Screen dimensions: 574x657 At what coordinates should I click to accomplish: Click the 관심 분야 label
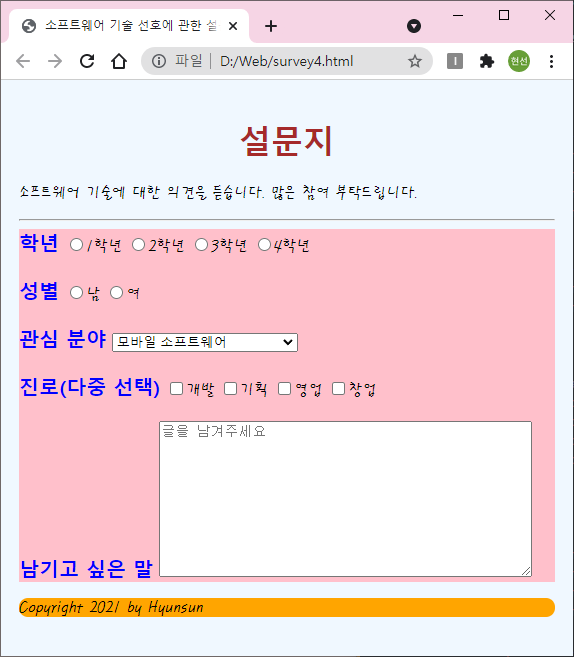(x=63, y=339)
